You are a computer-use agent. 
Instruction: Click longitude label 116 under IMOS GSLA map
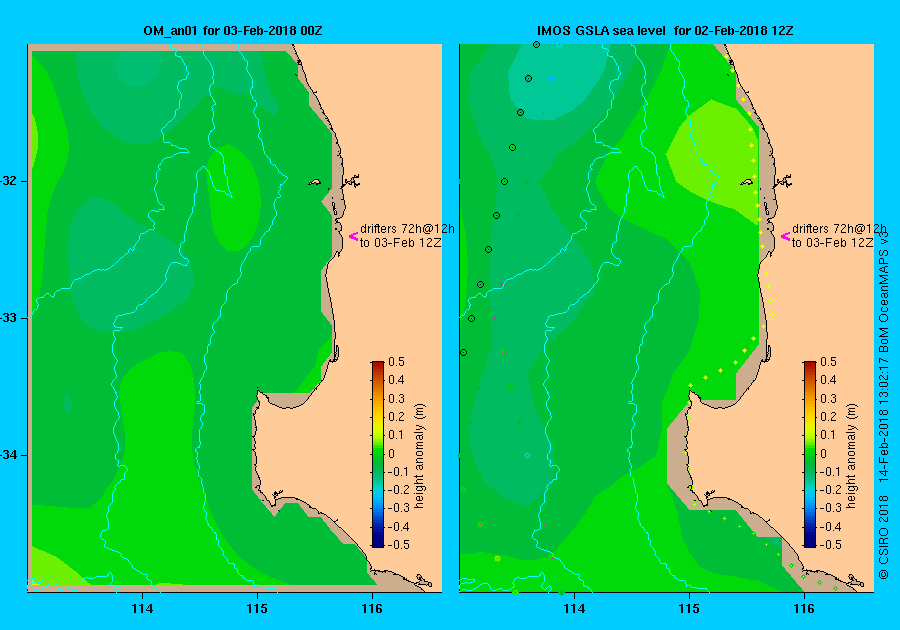804,609
